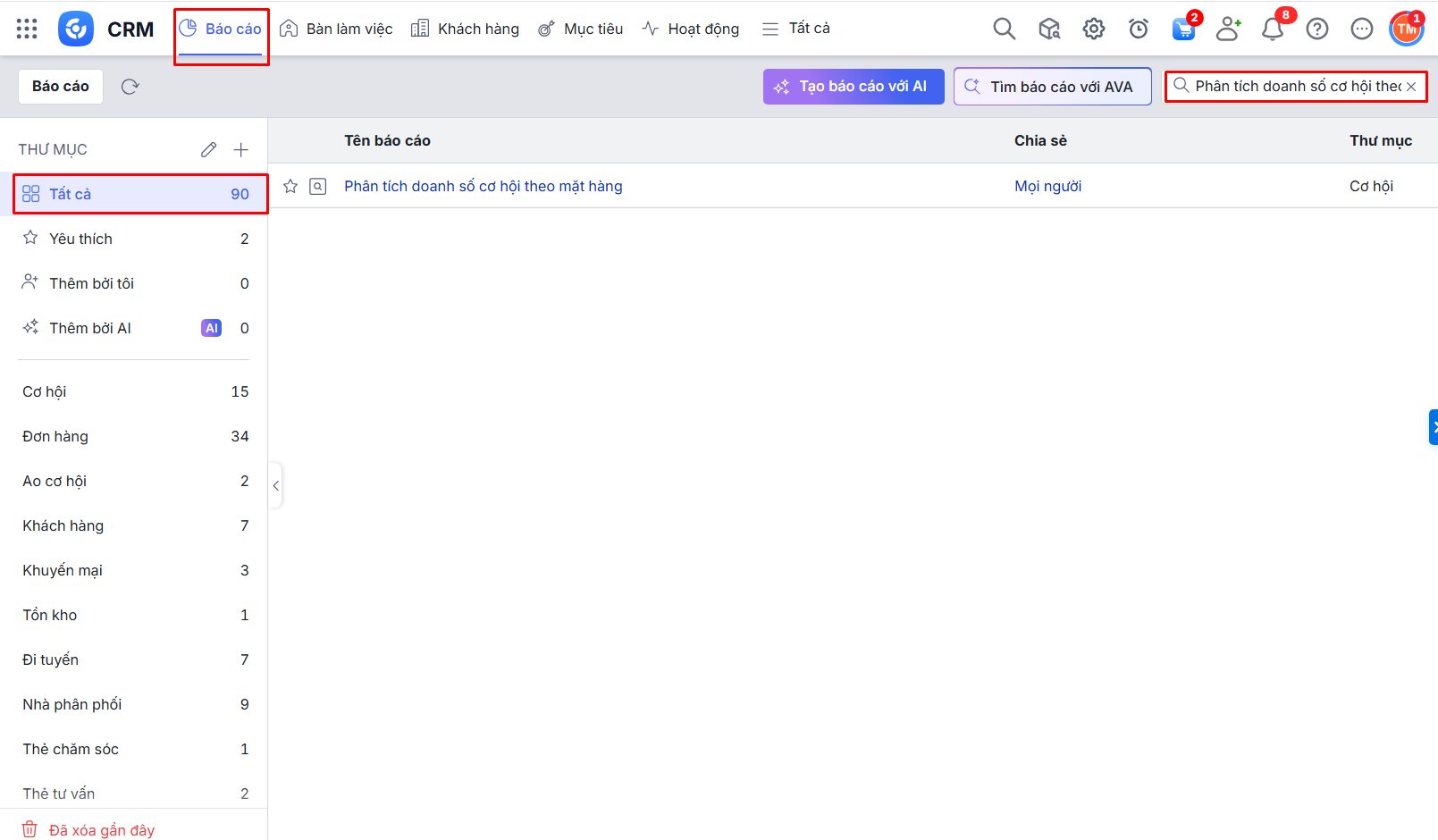Click the help question mark icon
1438x840 pixels.
[x=1316, y=29]
